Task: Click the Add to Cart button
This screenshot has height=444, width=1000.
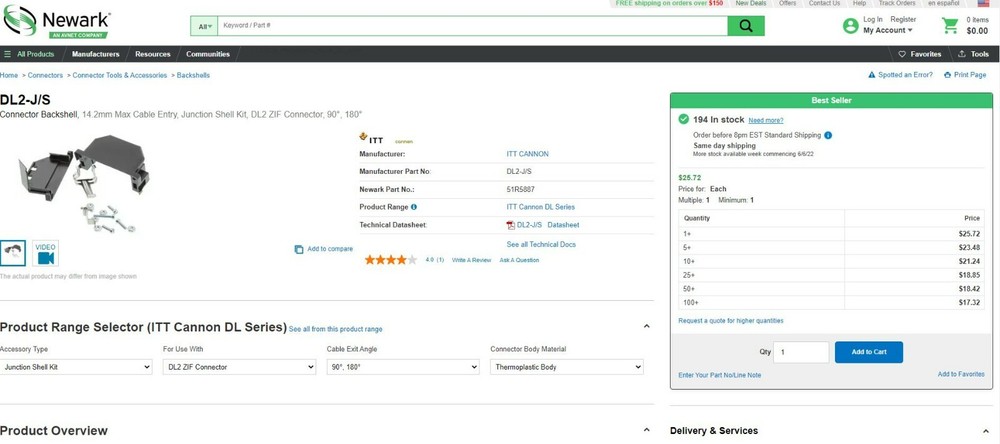Action: coord(869,352)
